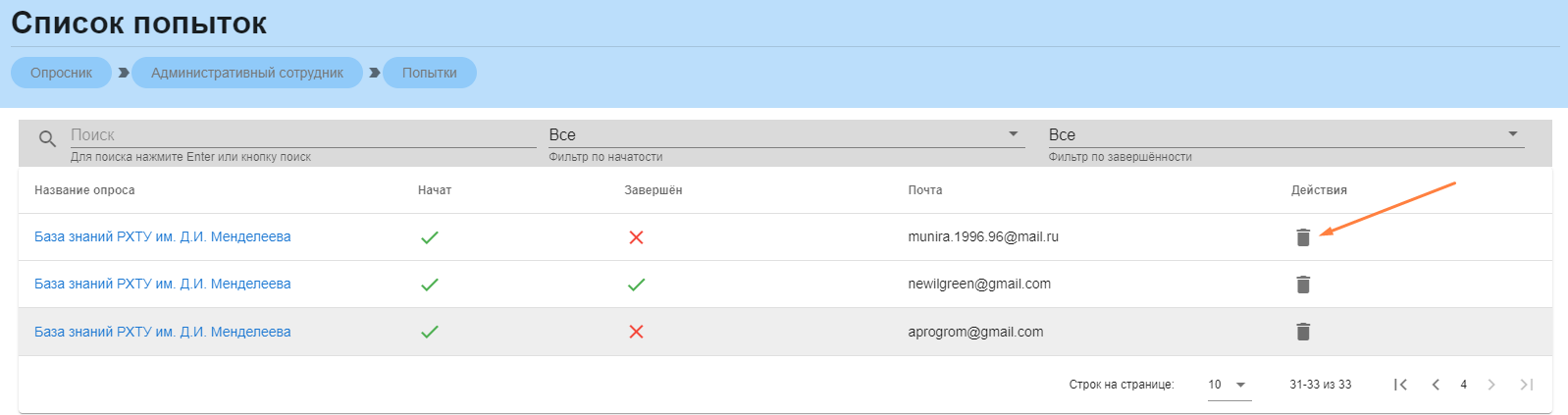Click the 'Начат' column header
Viewport: 1568px width, 415px height.
pos(435,190)
